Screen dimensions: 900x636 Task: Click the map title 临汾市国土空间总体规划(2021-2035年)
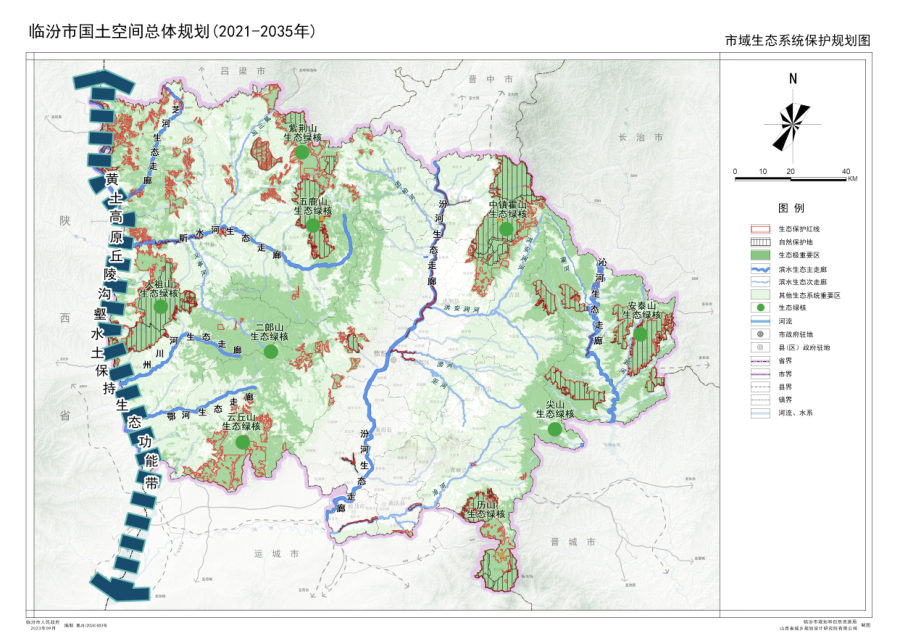(x=172, y=31)
